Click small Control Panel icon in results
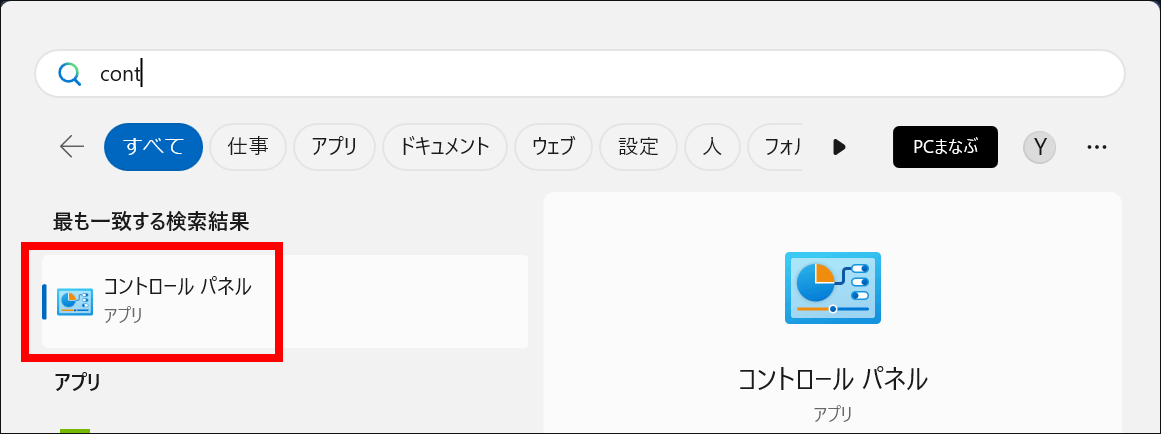The height and width of the screenshot is (434, 1161). [x=75, y=302]
